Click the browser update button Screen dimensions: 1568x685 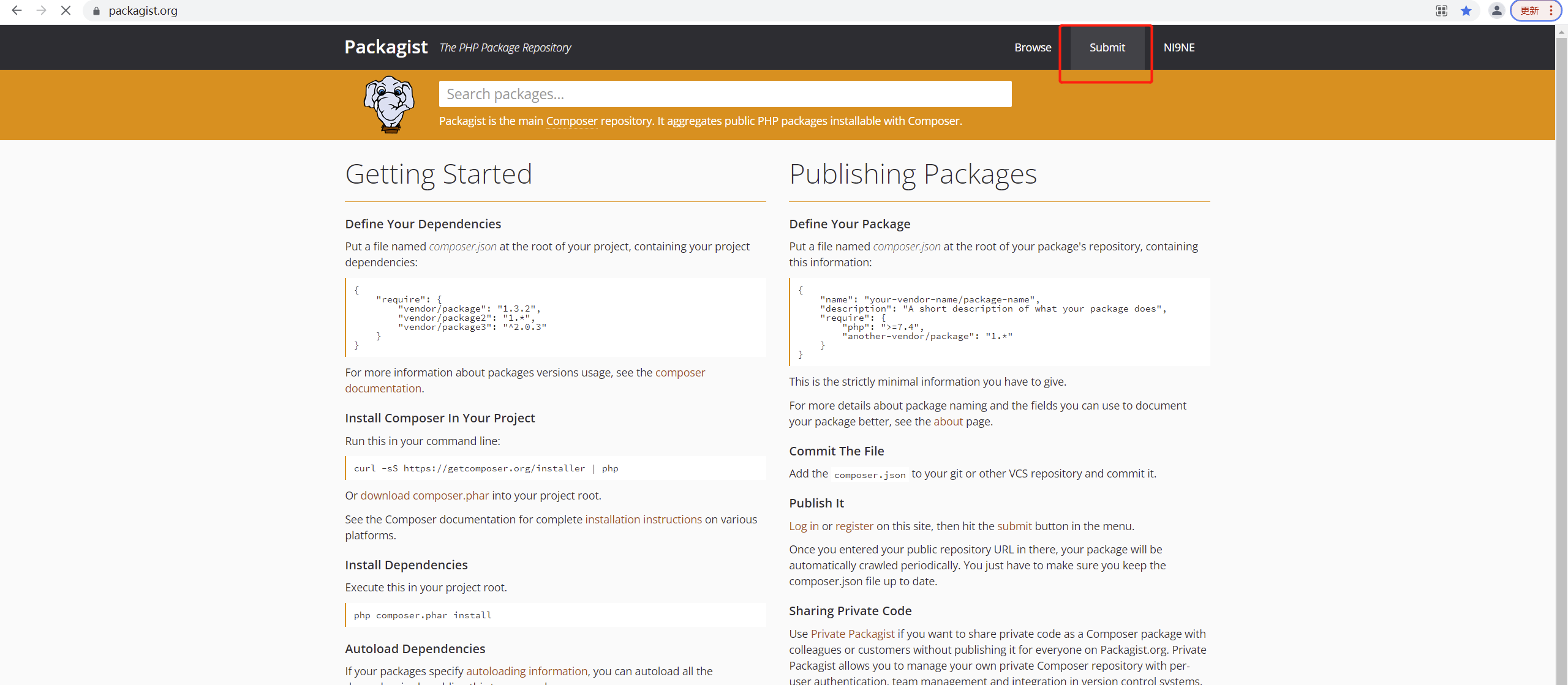pyautogui.click(x=1529, y=10)
